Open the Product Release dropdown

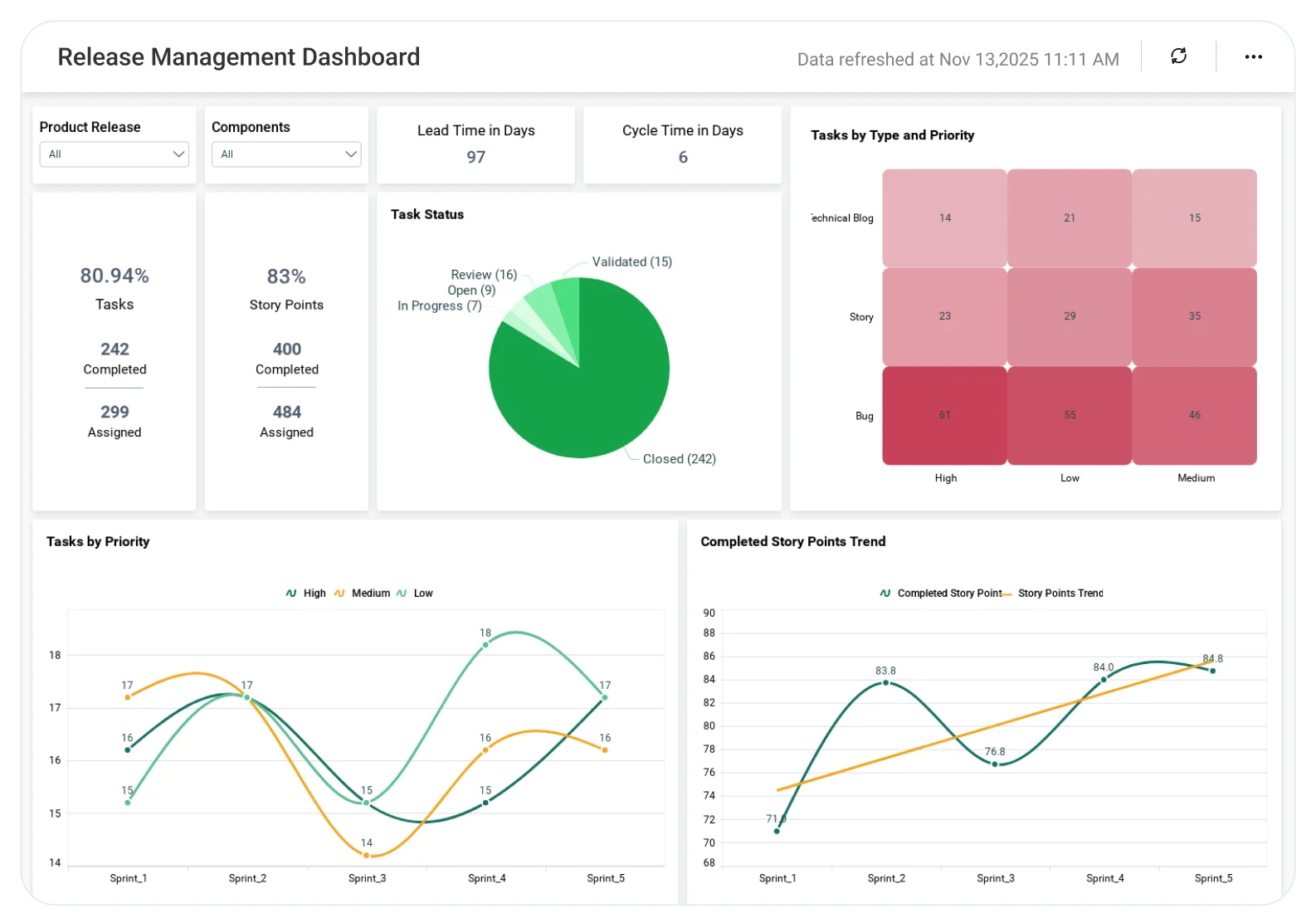point(115,154)
